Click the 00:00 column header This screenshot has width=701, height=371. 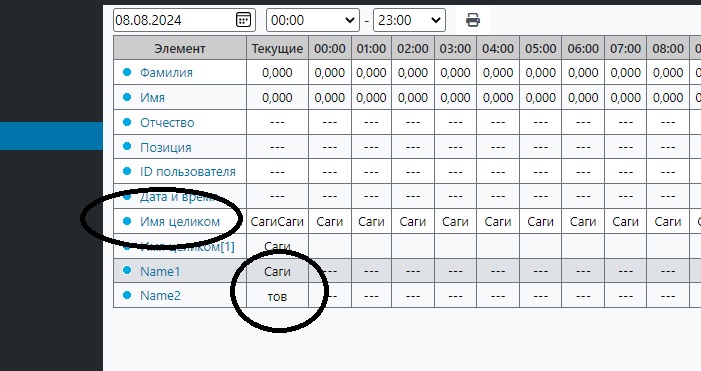point(330,48)
